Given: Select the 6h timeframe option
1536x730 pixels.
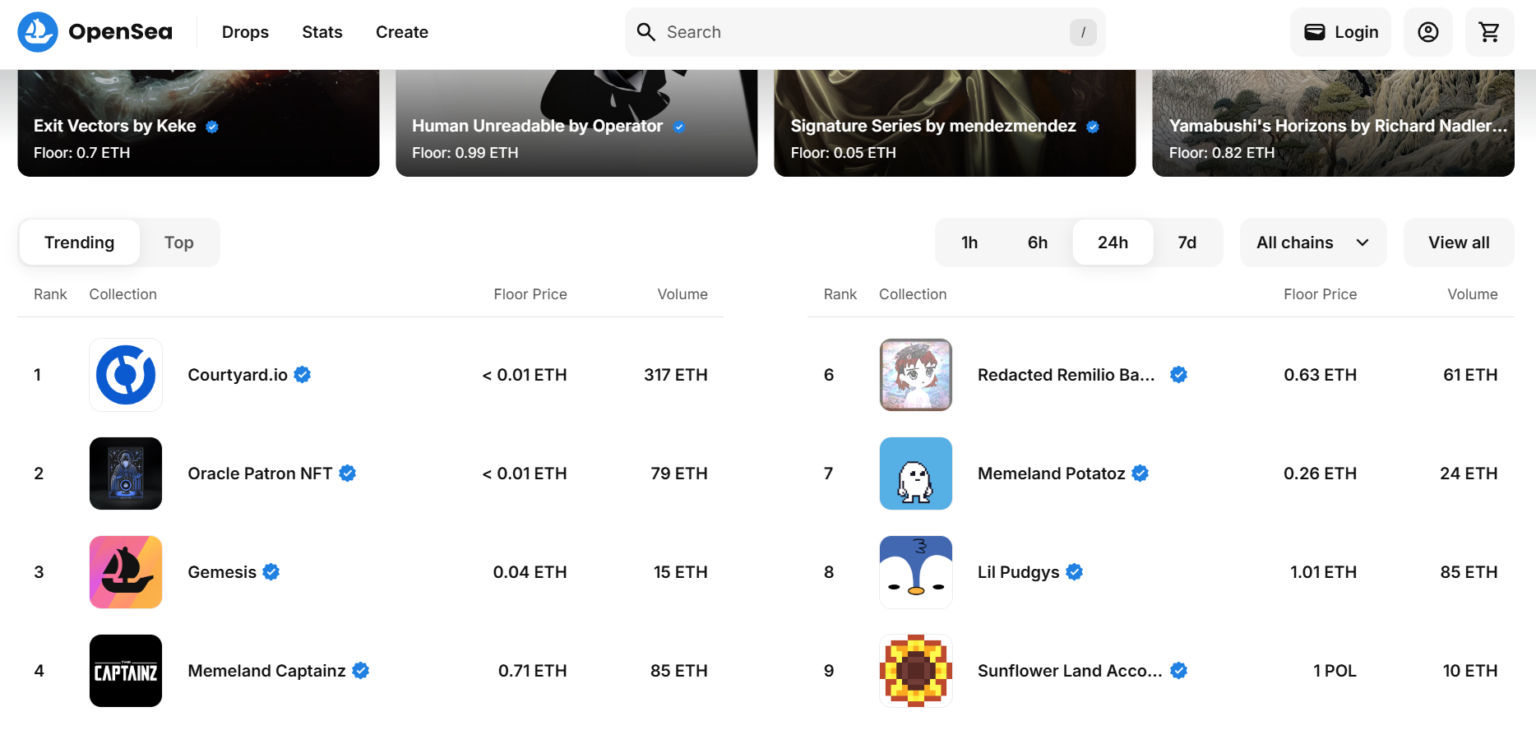Looking at the screenshot, I should click(1037, 242).
